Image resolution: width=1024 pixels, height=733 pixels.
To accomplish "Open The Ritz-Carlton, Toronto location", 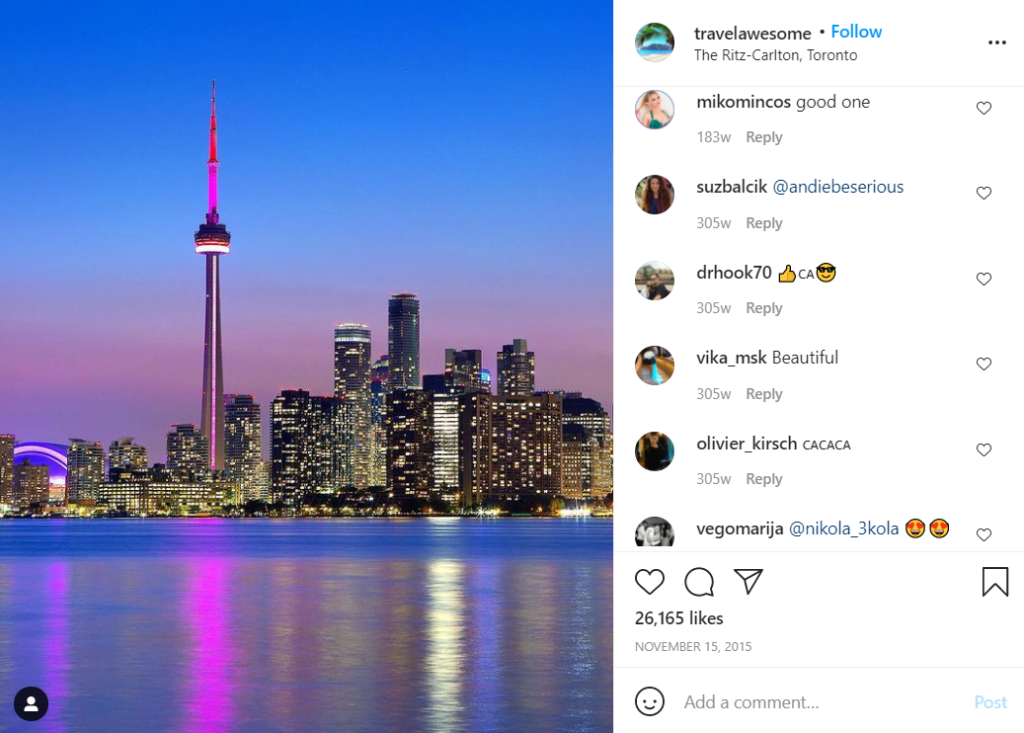I will pyautogui.click(x=775, y=56).
